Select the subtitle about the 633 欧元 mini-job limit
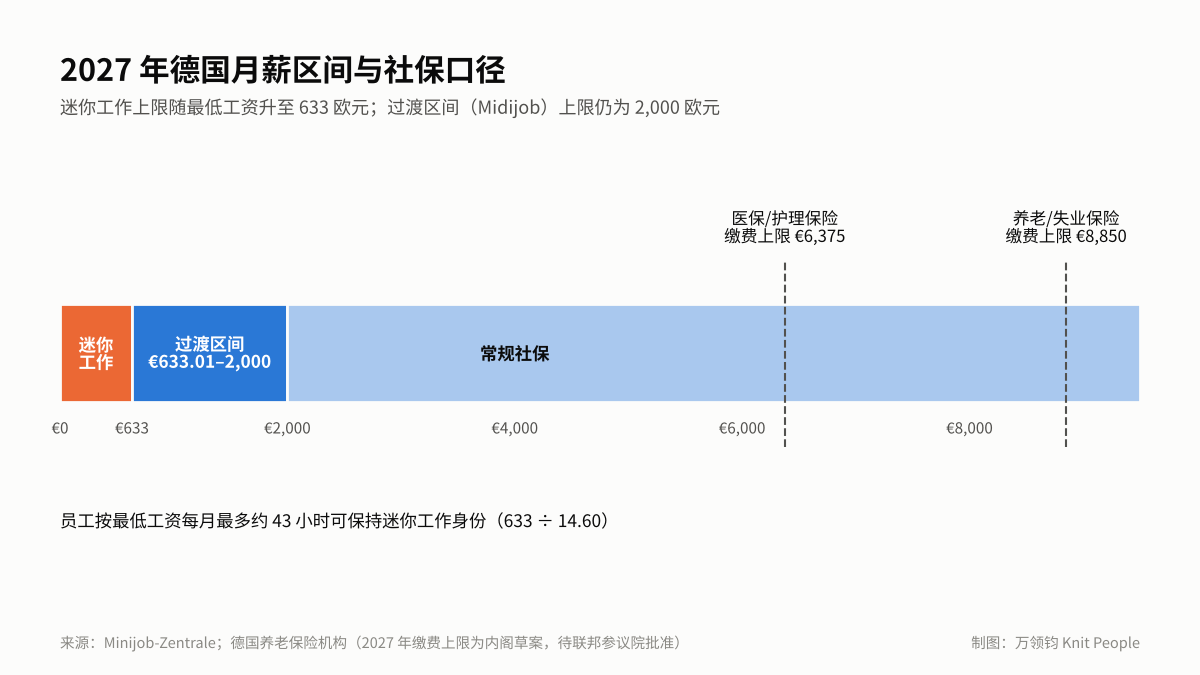The width and height of the screenshot is (1200, 675). (x=390, y=108)
